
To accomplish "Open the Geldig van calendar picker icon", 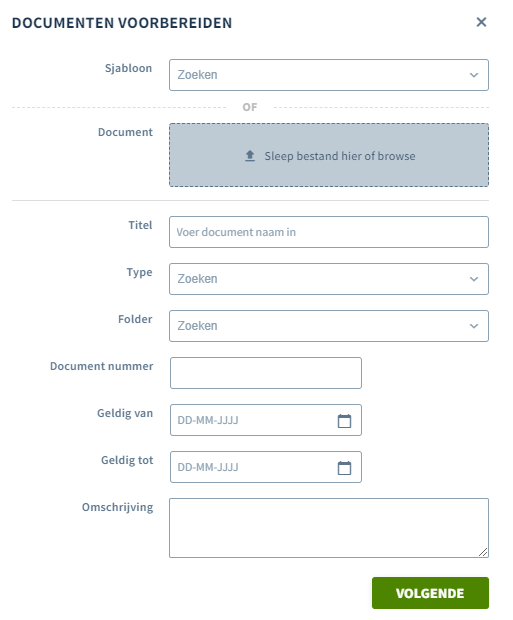I will click(344, 421).
